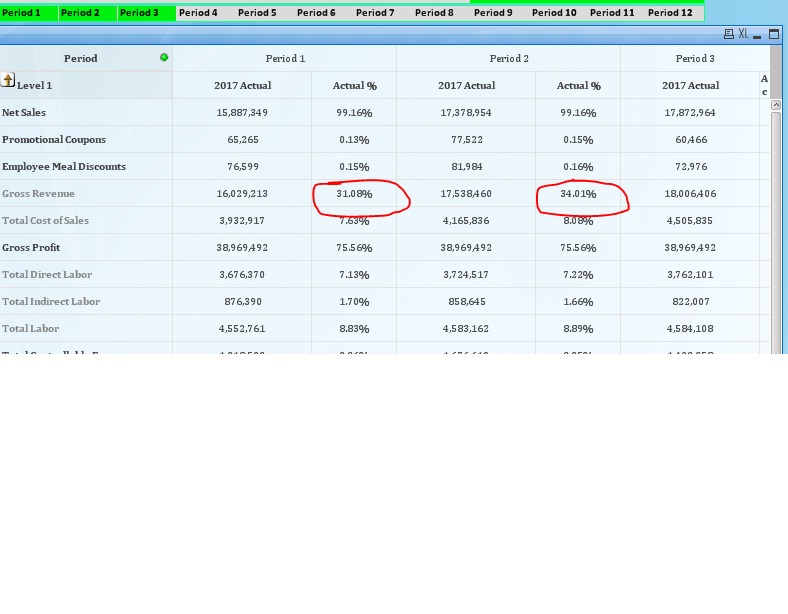Screen dimensions: 788x614
Task: Click the 4,552,761 Total Labor cell
Action: click(242, 329)
